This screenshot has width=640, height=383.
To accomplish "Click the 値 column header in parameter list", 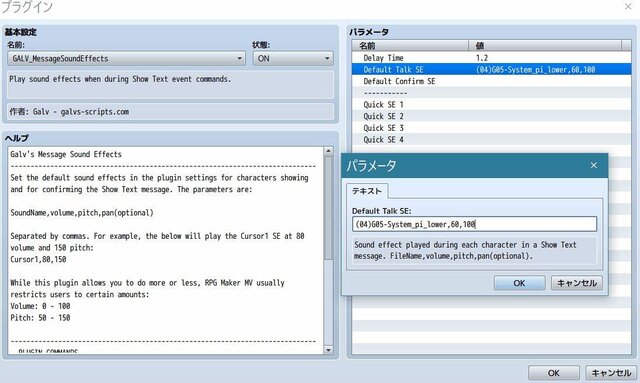I will point(545,46).
